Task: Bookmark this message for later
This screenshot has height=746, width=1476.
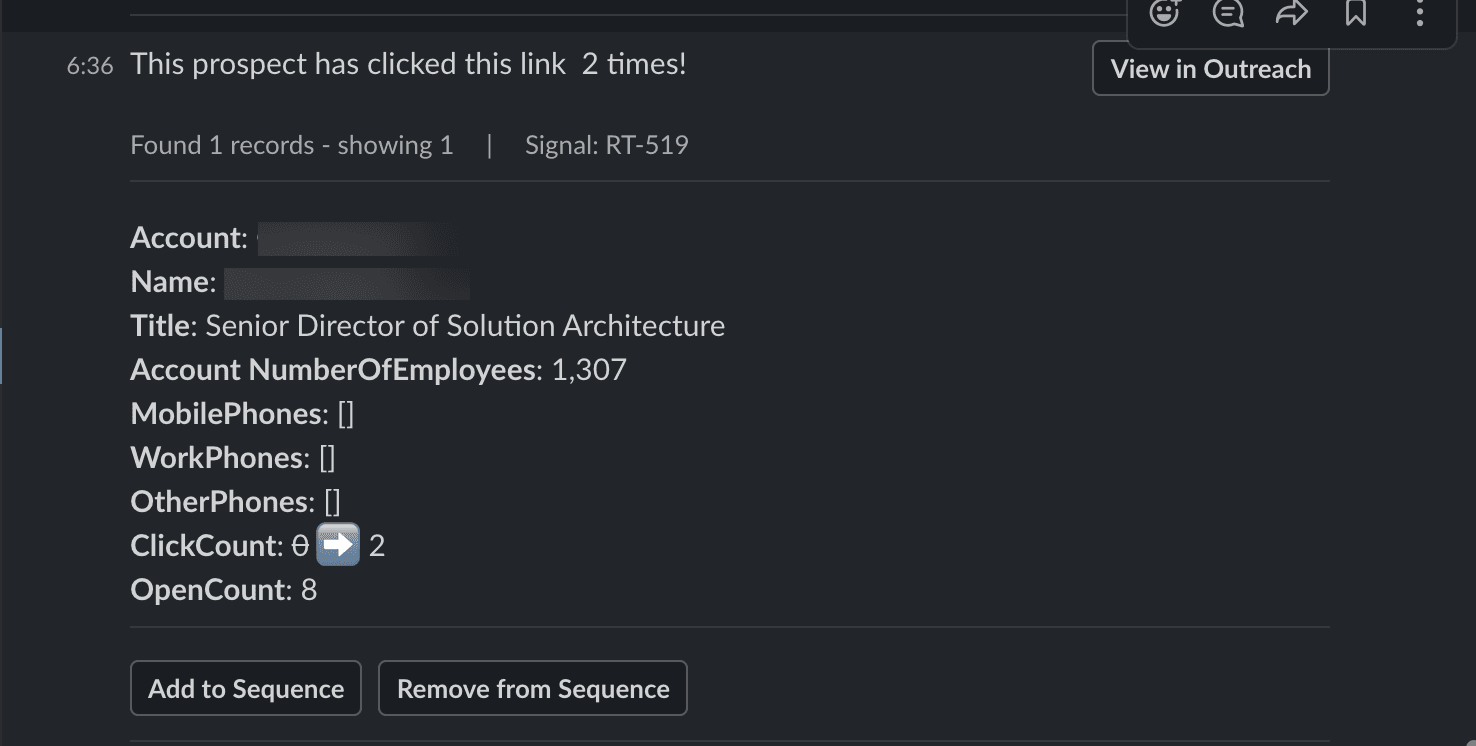Action: coord(1356,14)
